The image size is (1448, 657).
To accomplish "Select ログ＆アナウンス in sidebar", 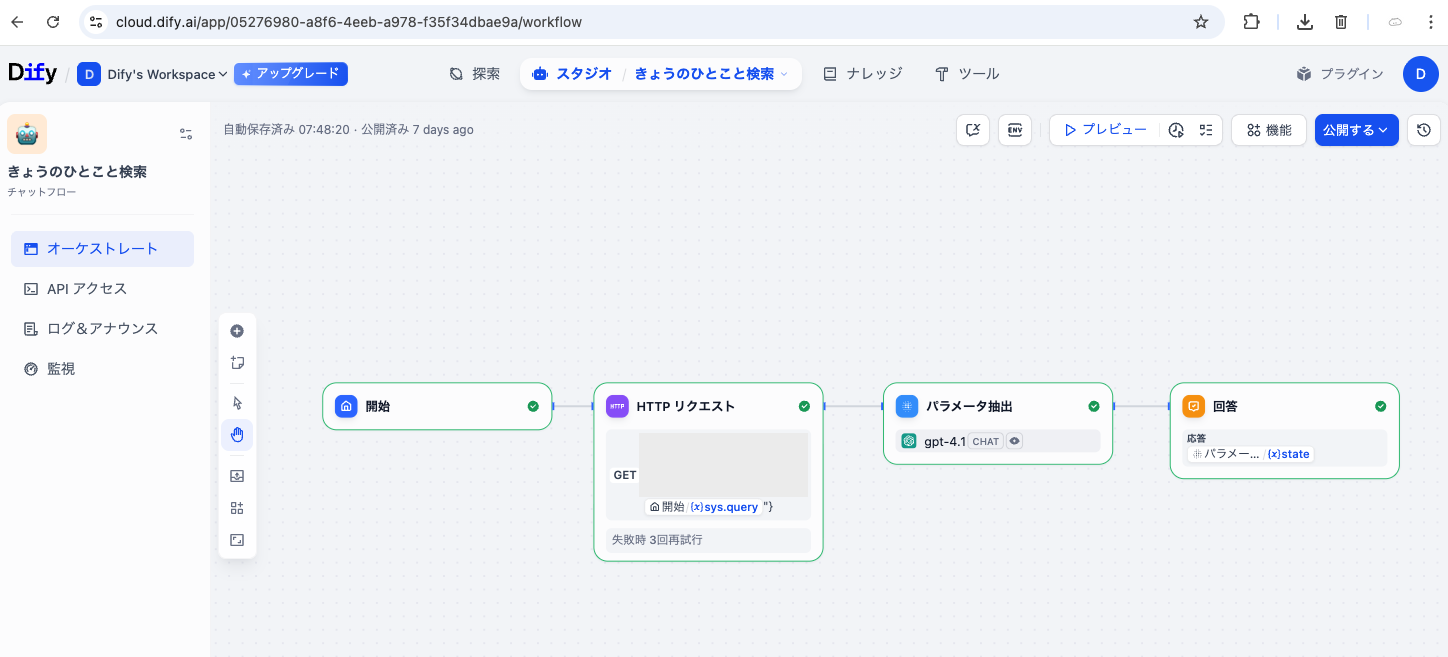I will 102,329.
